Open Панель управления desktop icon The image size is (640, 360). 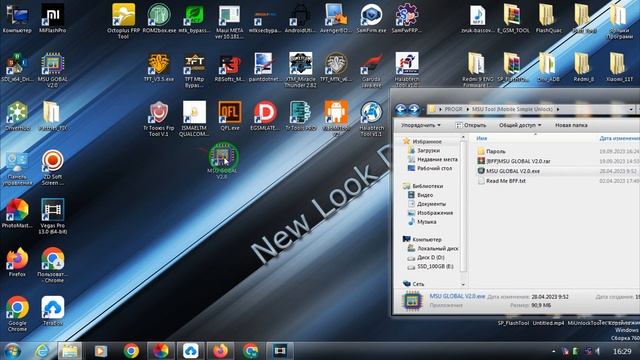(x=17, y=167)
